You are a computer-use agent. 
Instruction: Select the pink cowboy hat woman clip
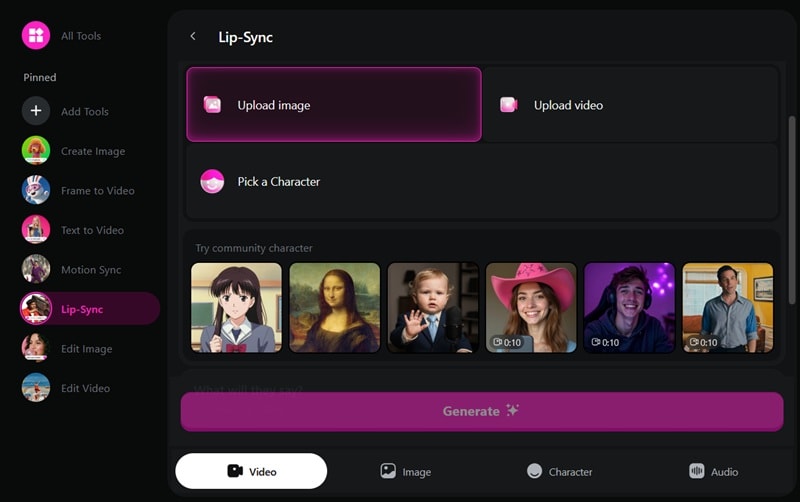(x=531, y=308)
